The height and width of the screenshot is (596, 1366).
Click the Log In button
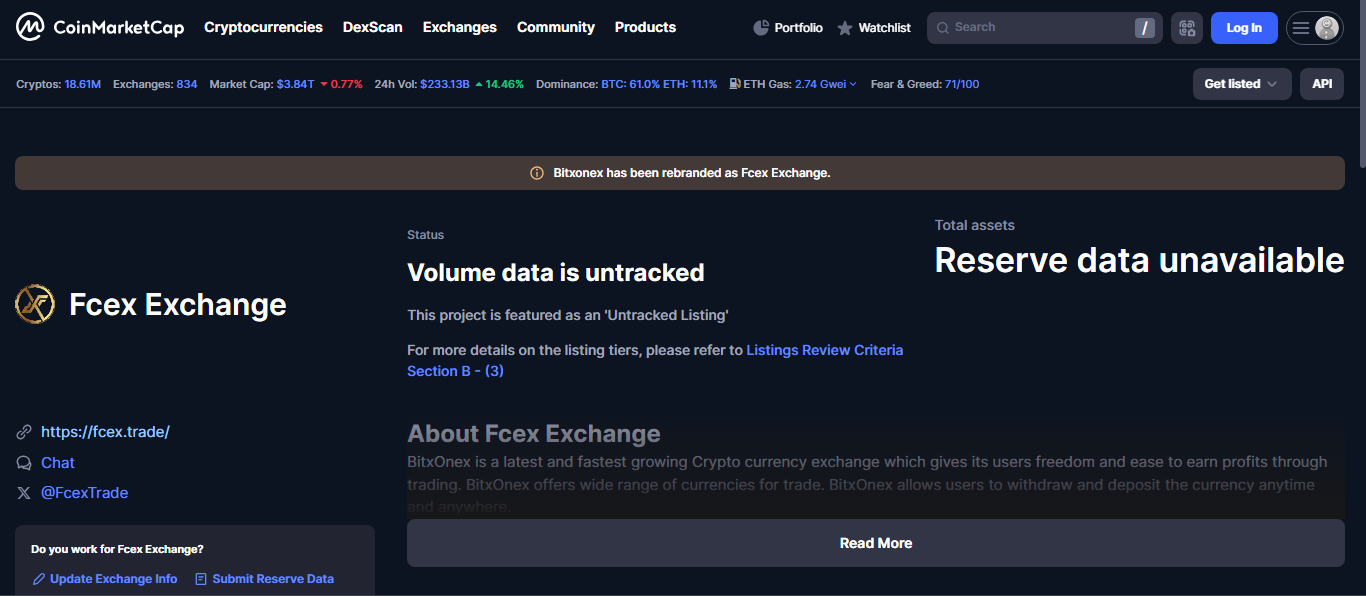[x=1244, y=28]
